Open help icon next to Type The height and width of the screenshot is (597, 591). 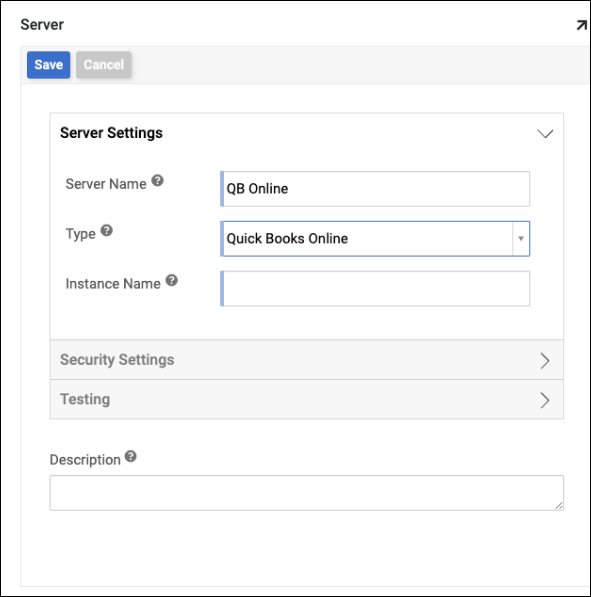click(x=107, y=230)
